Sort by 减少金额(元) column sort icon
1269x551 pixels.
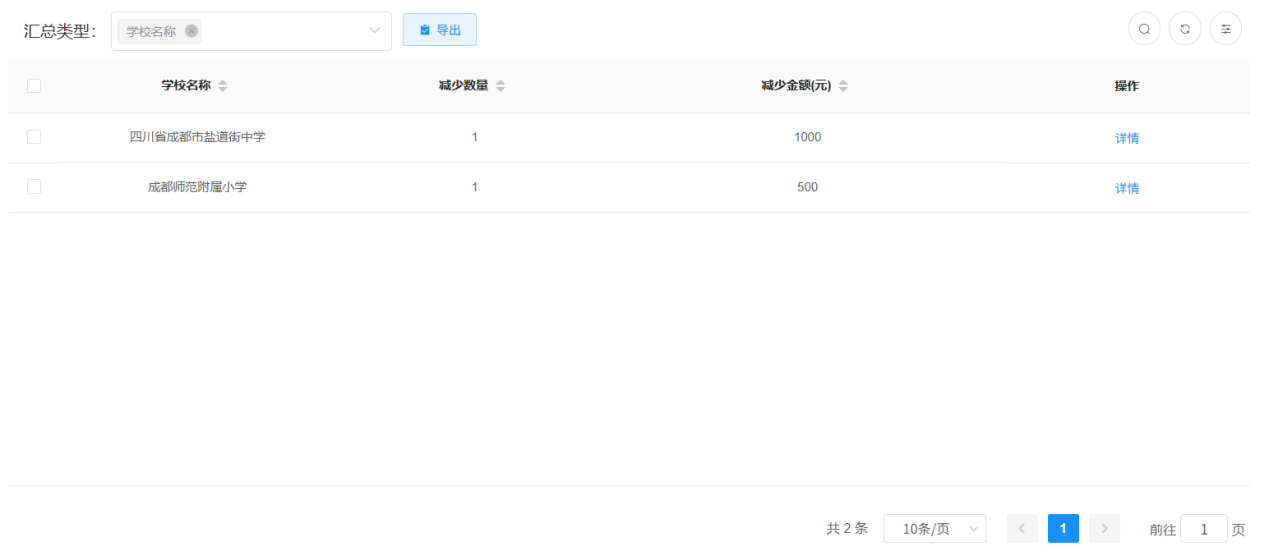(843, 86)
